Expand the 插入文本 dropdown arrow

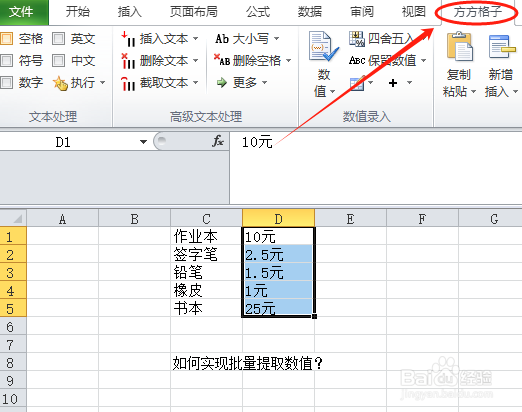pos(196,39)
